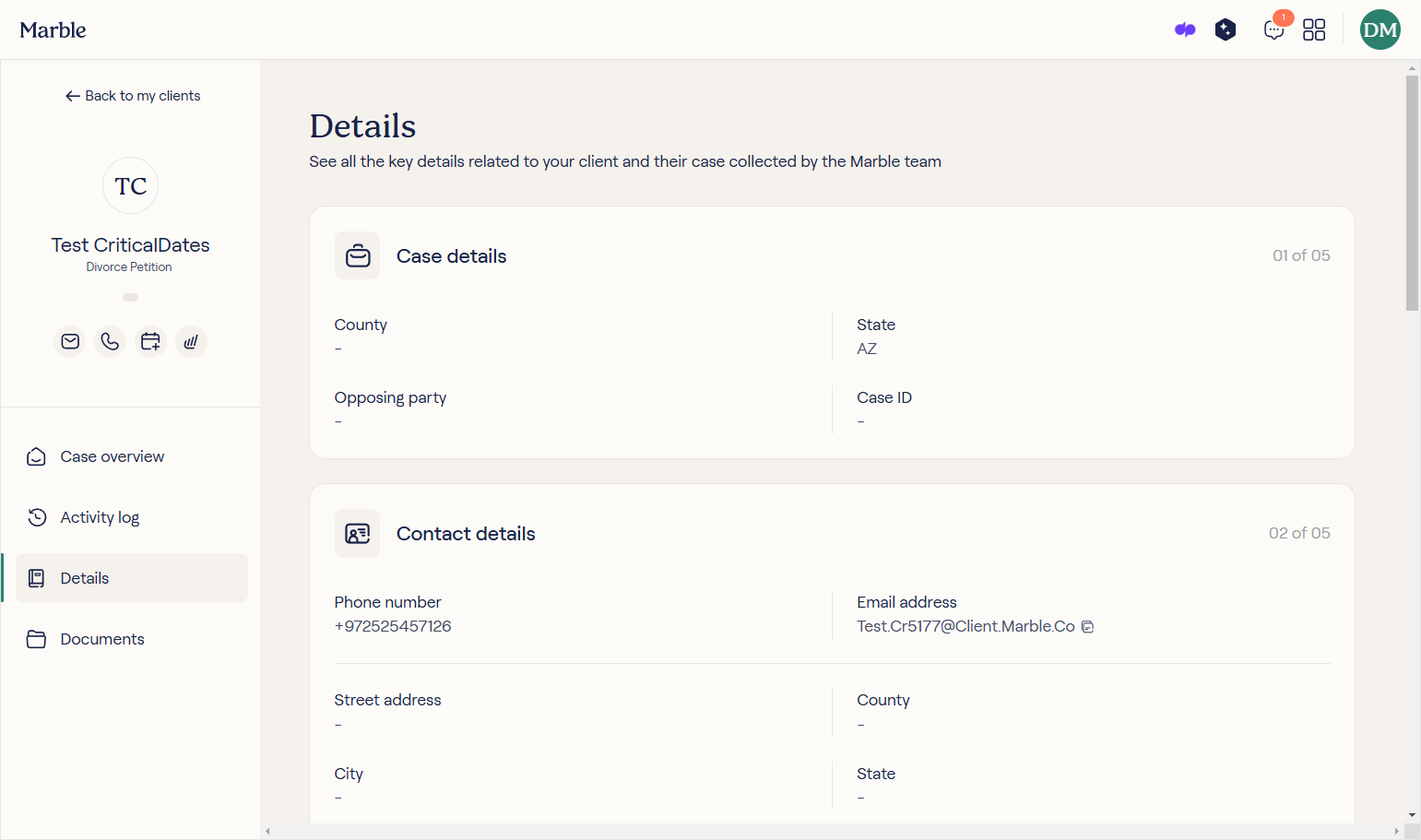1421x840 pixels.
Task: Open the Documents section
Action: [132, 639]
